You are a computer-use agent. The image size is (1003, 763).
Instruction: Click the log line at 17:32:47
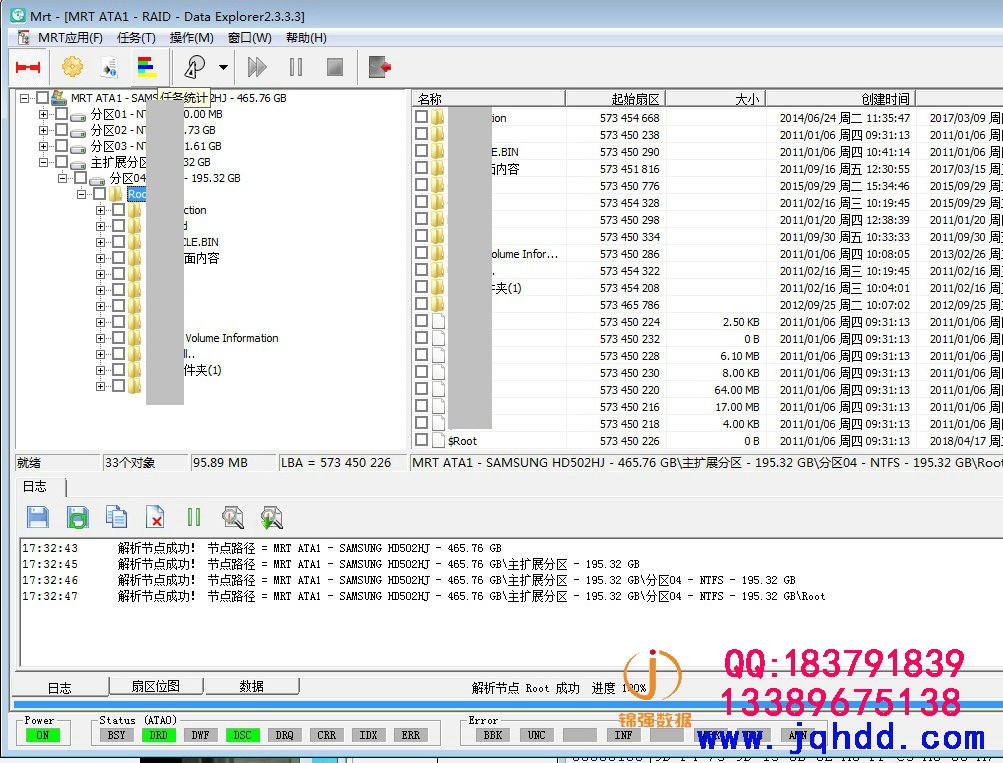click(x=423, y=596)
